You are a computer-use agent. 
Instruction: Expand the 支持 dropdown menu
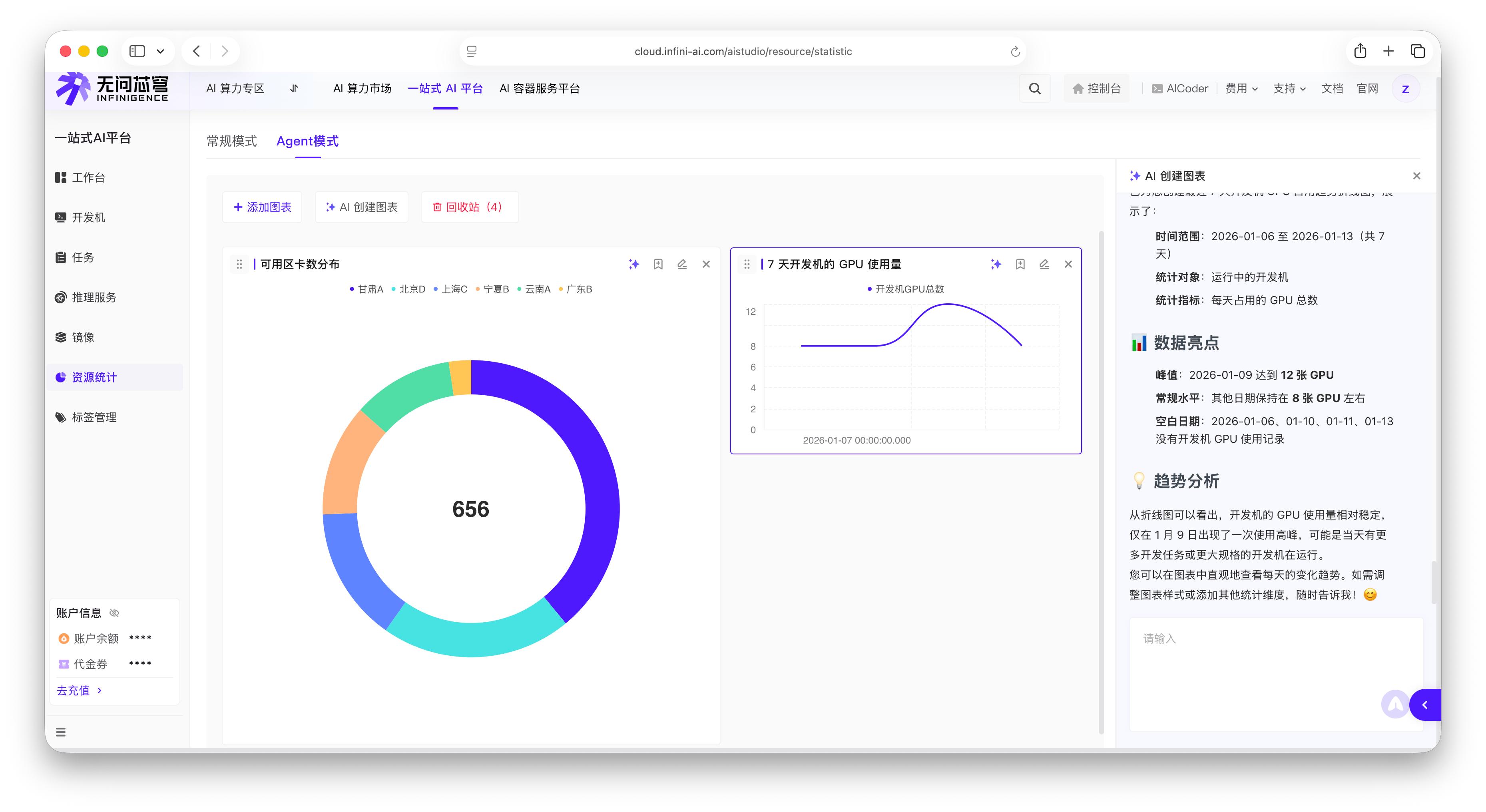click(1289, 89)
